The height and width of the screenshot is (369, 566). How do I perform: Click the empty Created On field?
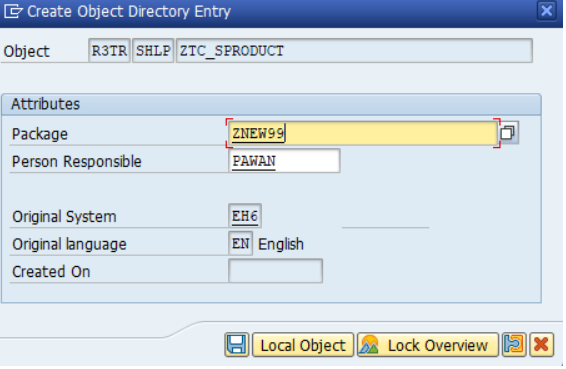(275, 271)
